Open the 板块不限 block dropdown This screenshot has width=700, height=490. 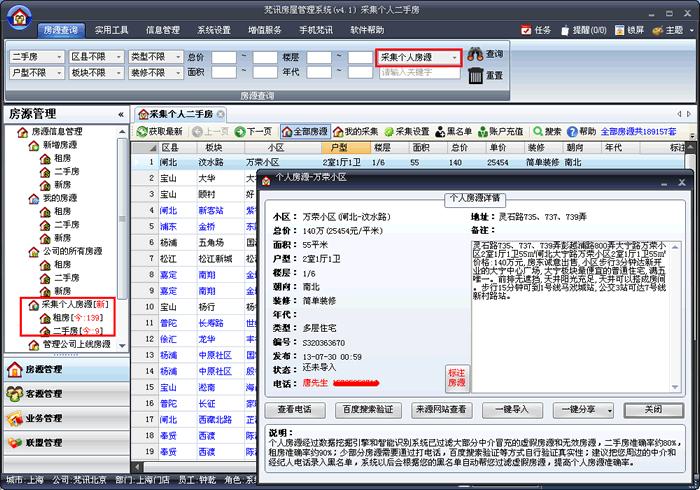(97, 73)
